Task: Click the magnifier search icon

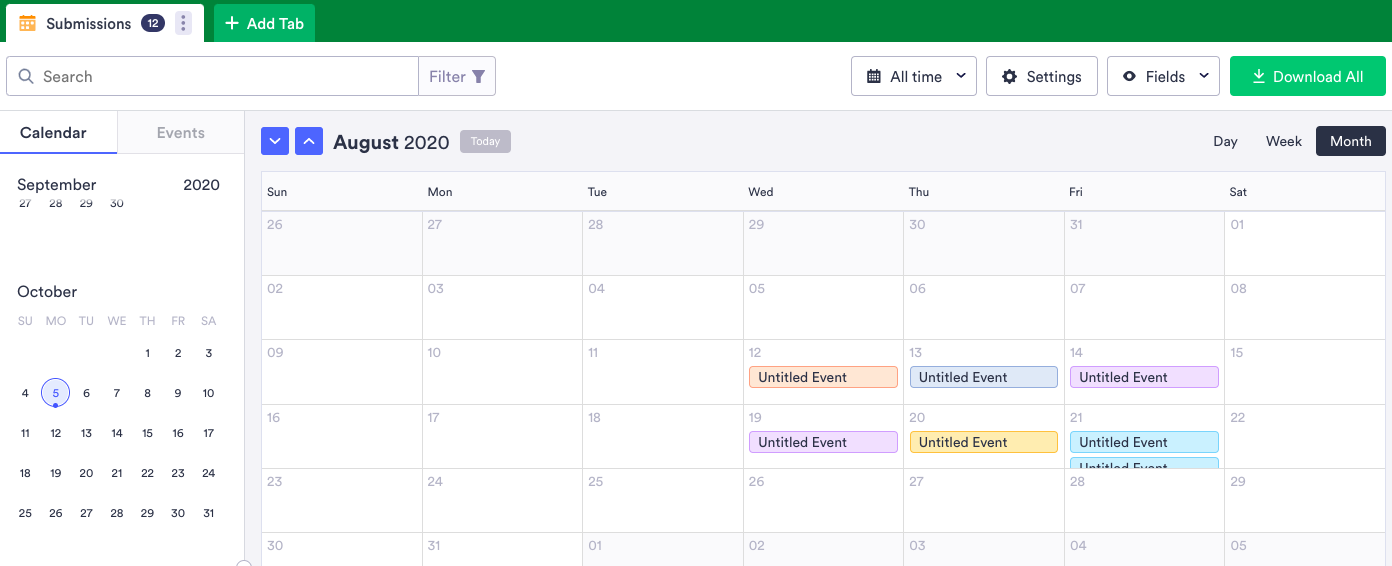Action: pos(26,76)
